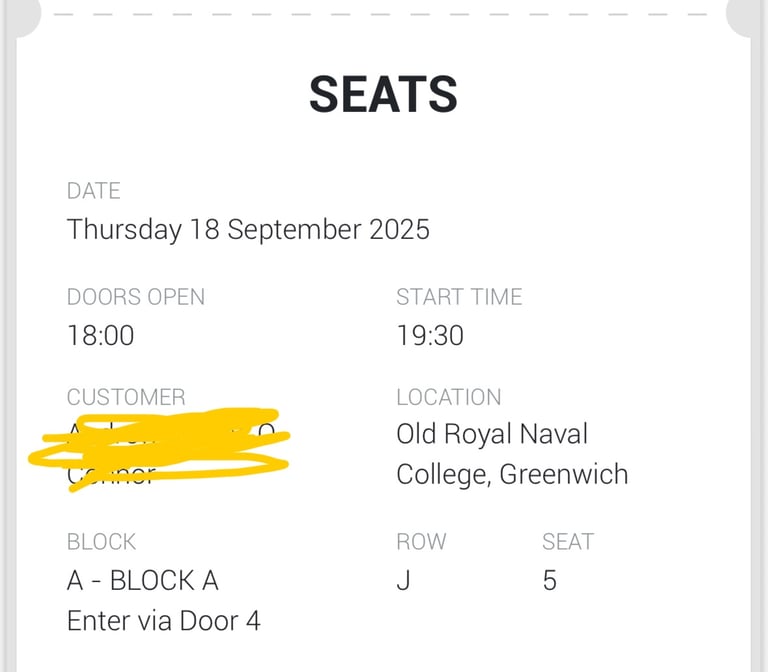Select the START TIME label
Image resolution: width=768 pixels, height=672 pixels.
(459, 297)
